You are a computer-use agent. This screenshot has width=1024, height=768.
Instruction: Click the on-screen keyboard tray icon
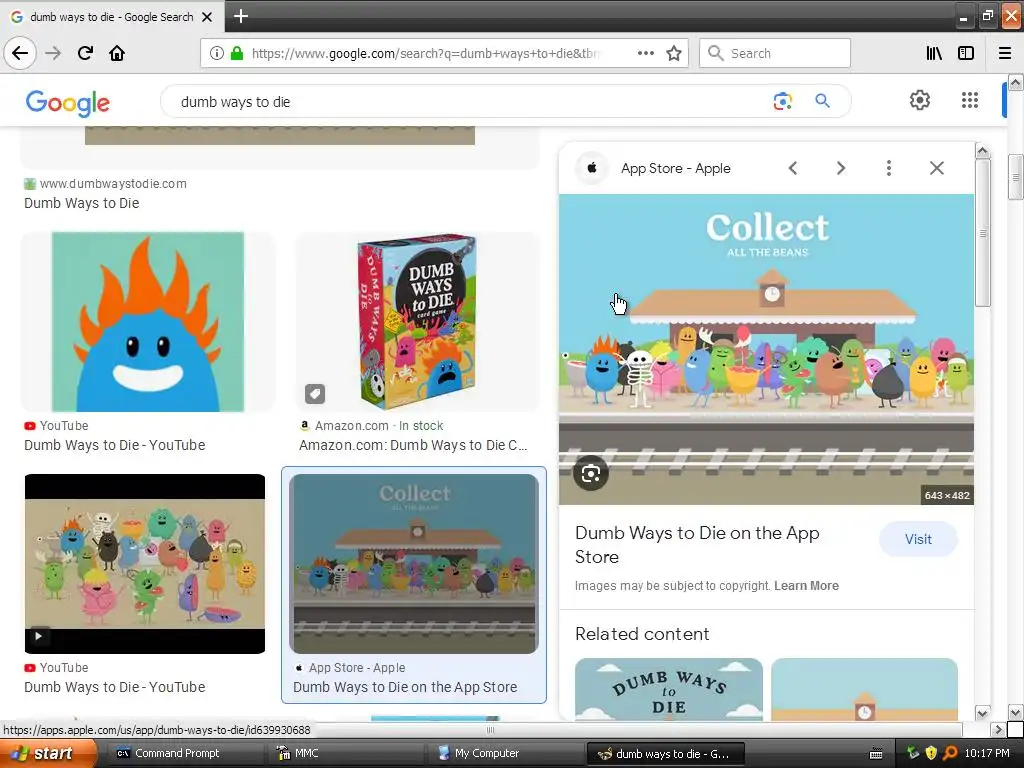pos(876,754)
